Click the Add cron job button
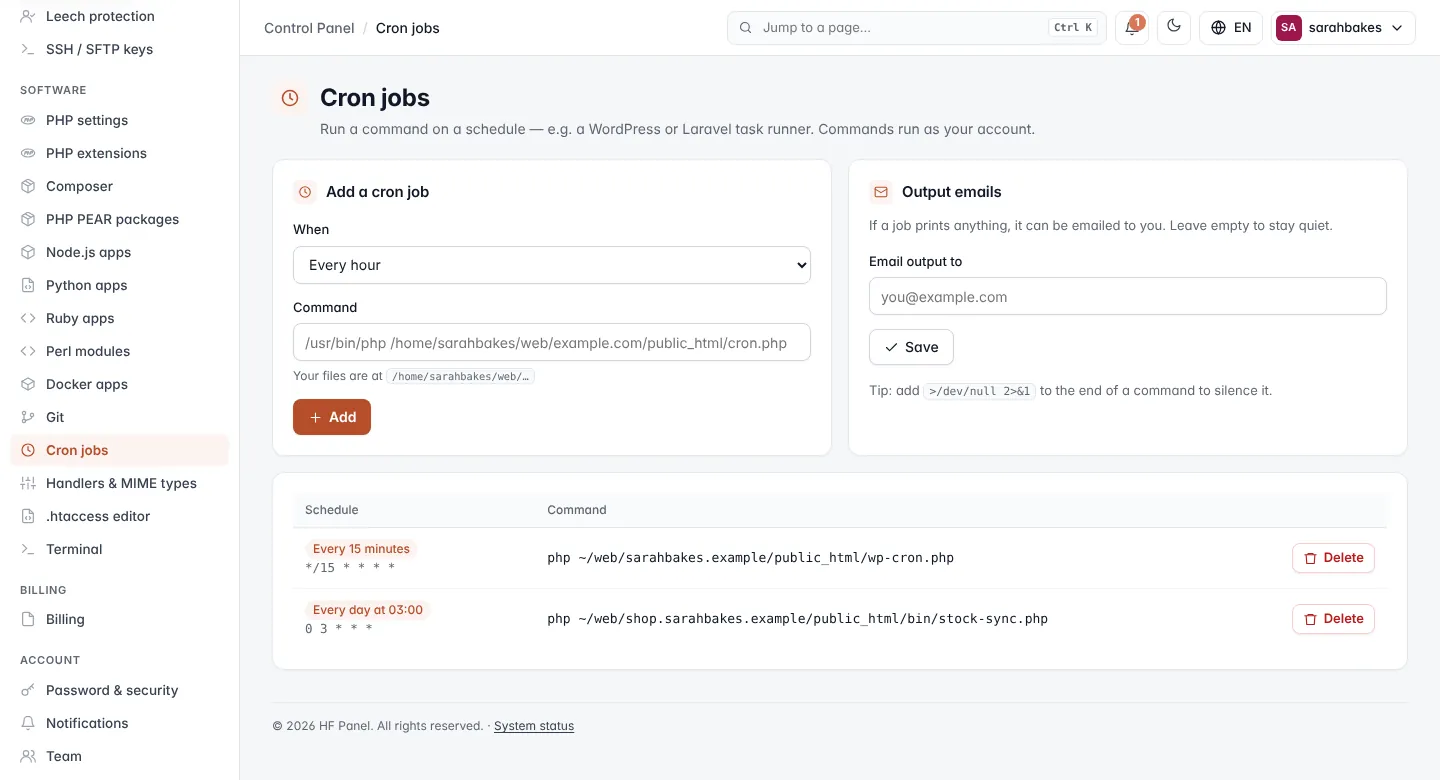Viewport: 1440px width, 780px height. click(332, 417)
